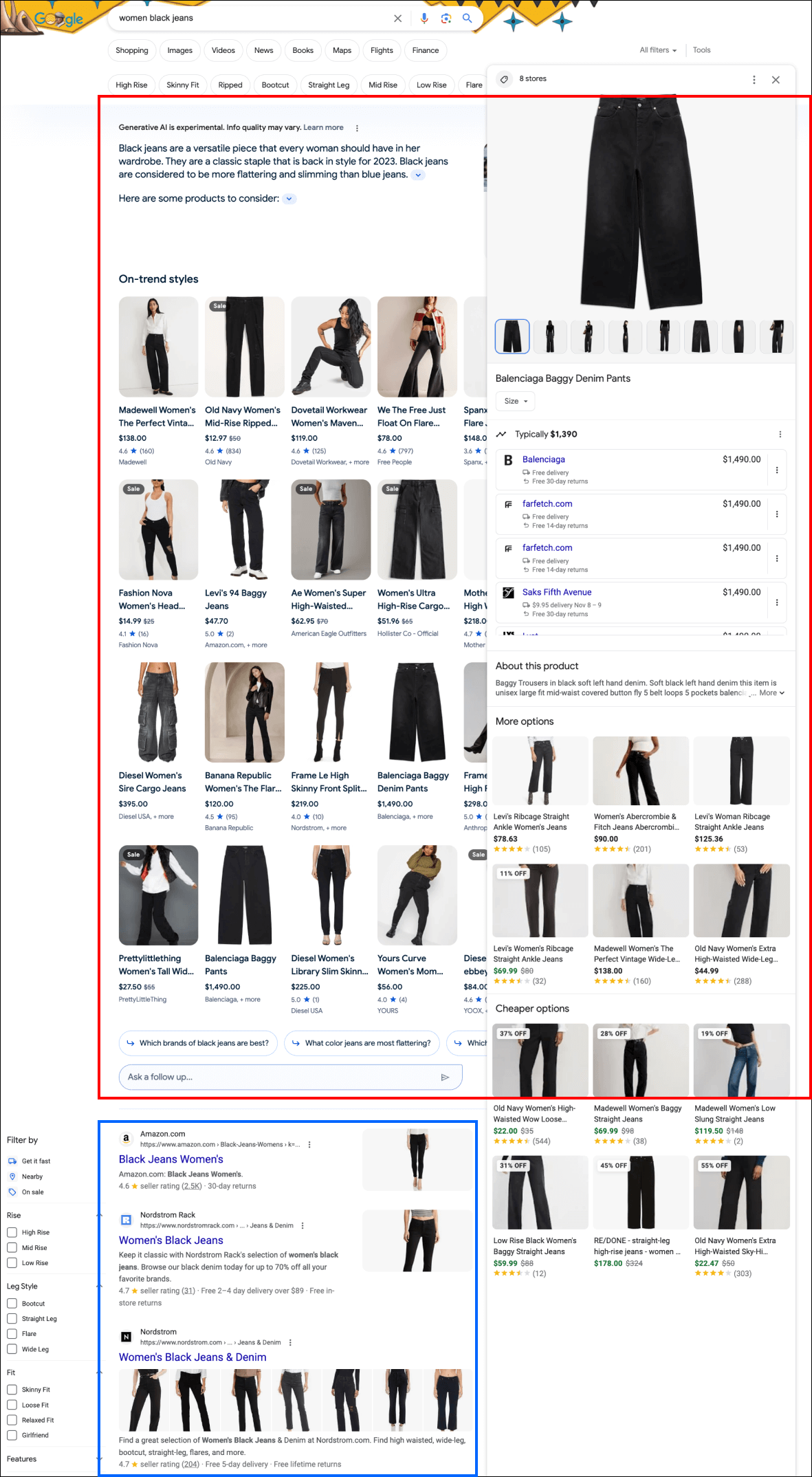Open the All filters dropdown

[x=658, y=50]
